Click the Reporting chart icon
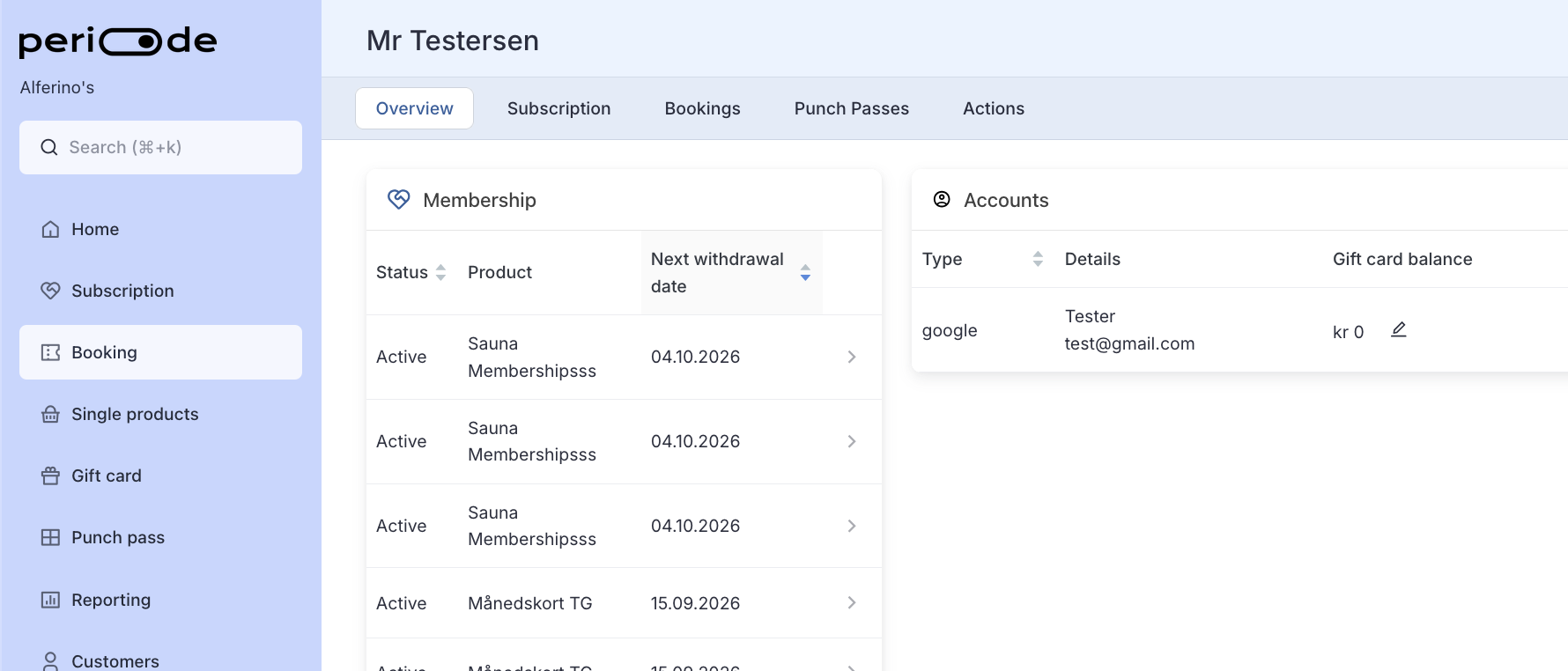The image size is (1568, 671). pyautogui.click(x=50, y=600)
